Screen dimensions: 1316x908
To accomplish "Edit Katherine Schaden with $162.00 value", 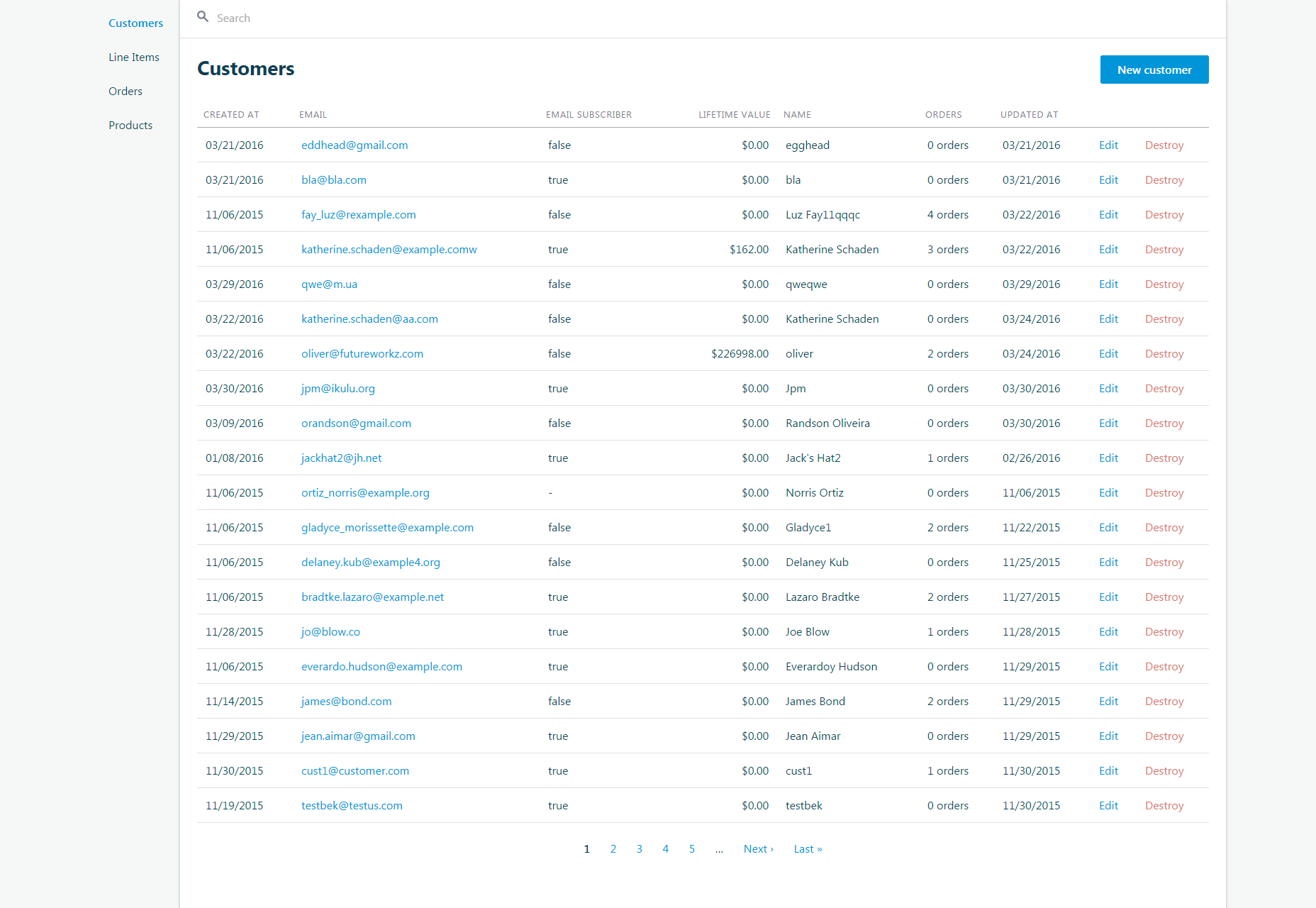I will 1108,250.
